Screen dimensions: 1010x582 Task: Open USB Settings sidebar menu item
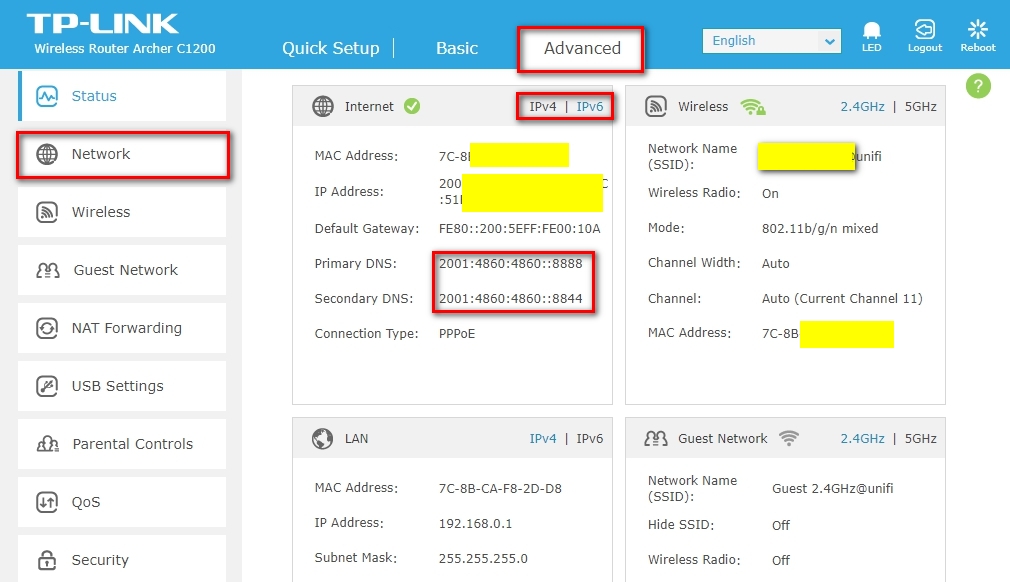[122, 386]
